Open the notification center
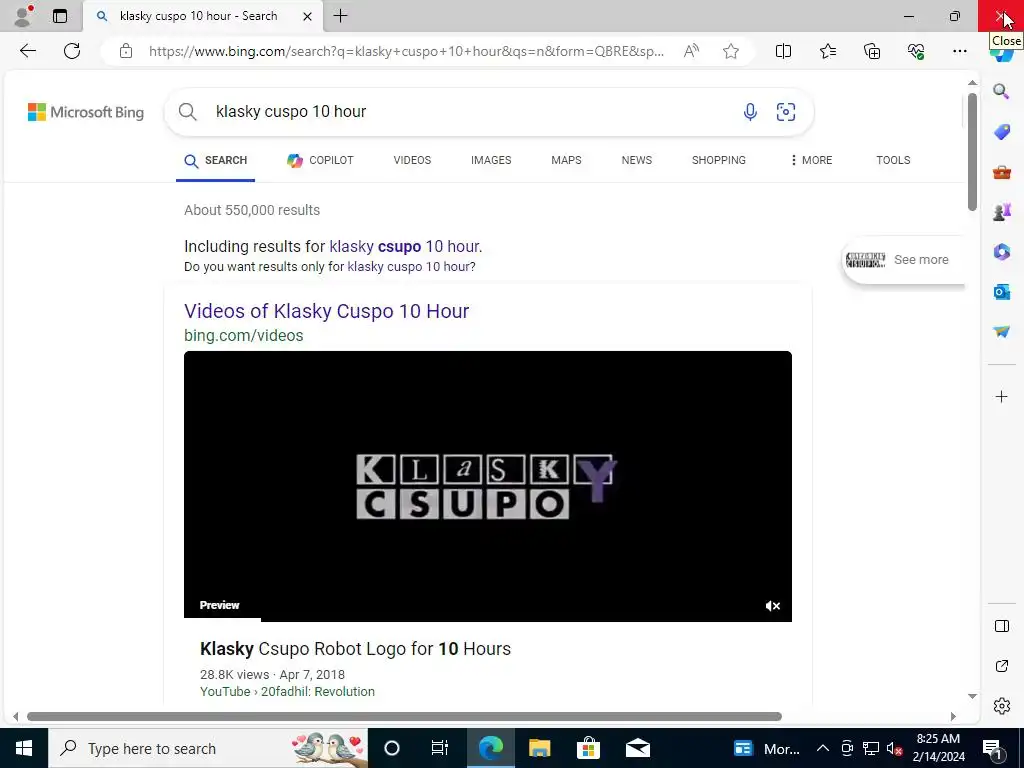This screenshot has height=768, width=1024. [993, 748]
